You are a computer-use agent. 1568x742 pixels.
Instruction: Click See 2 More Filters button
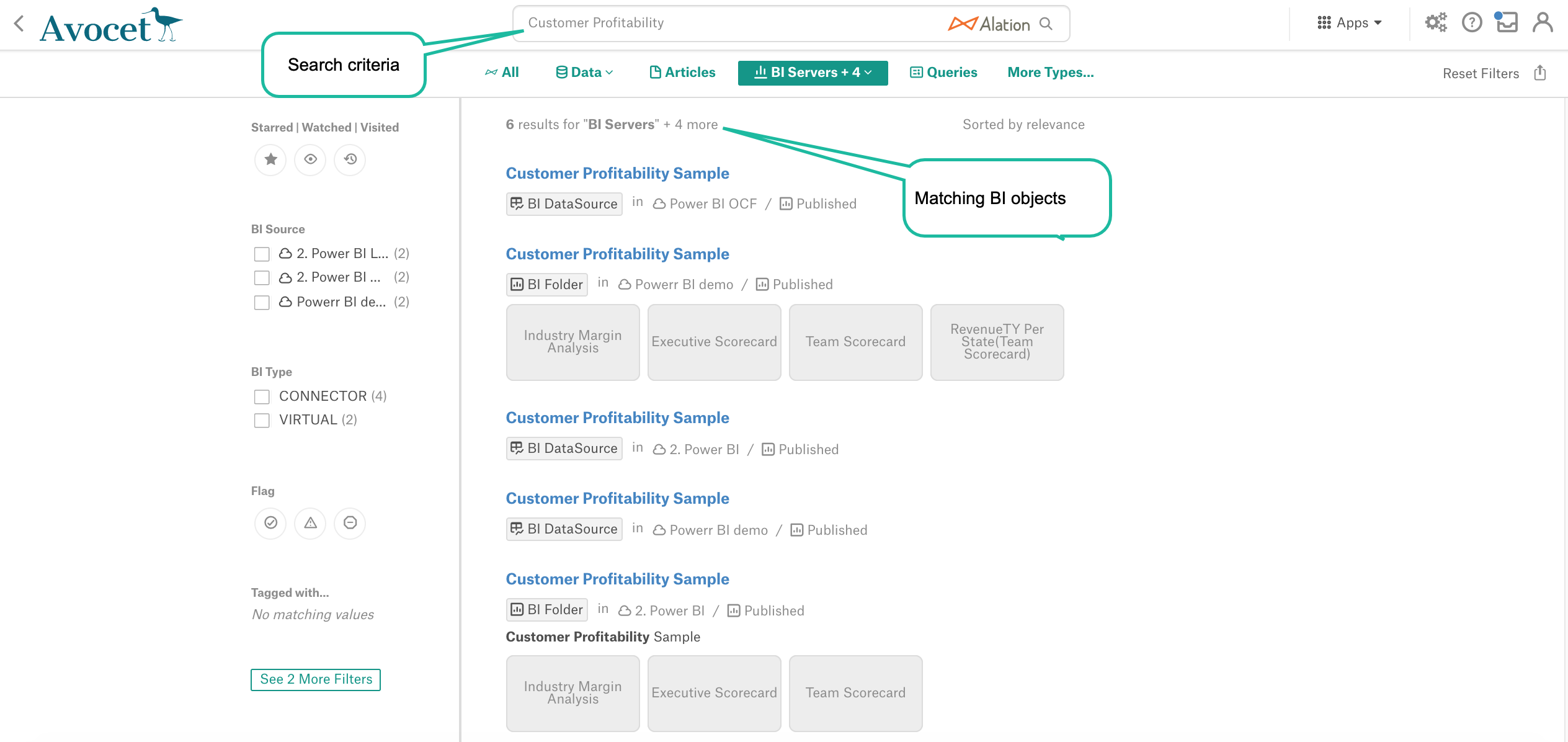coord(316,679)
